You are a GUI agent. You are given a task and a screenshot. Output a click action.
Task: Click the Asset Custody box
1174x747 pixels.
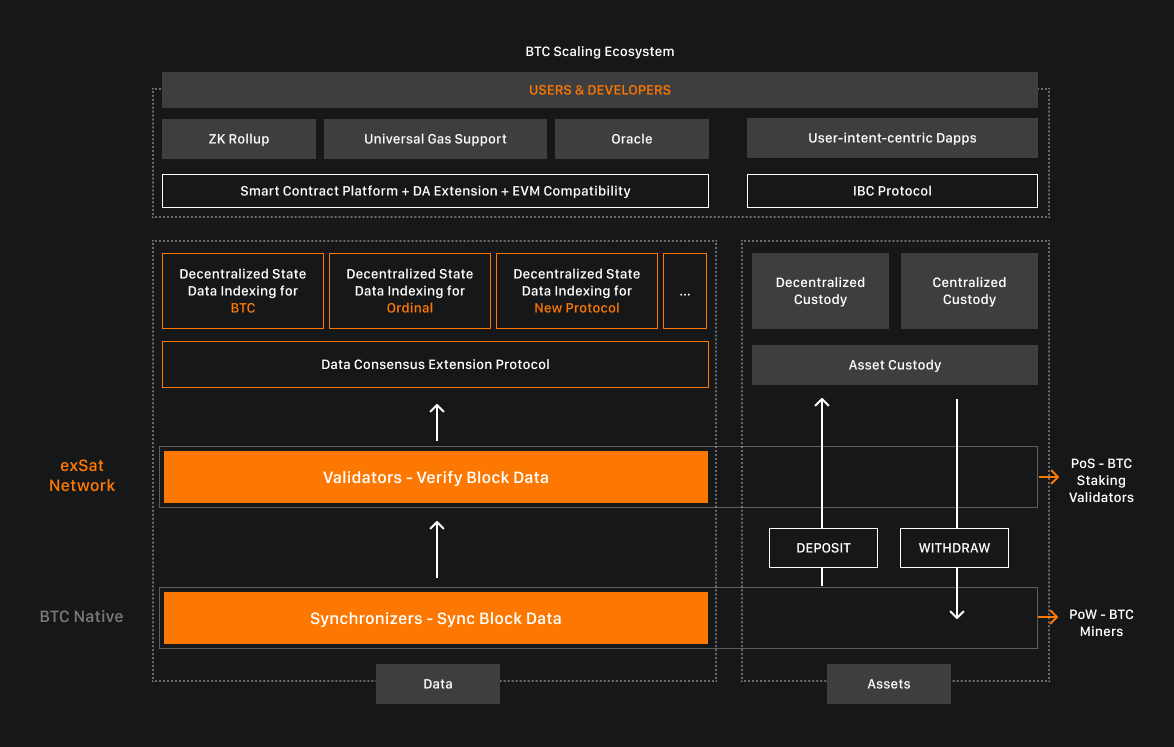[x=895, y=365]
